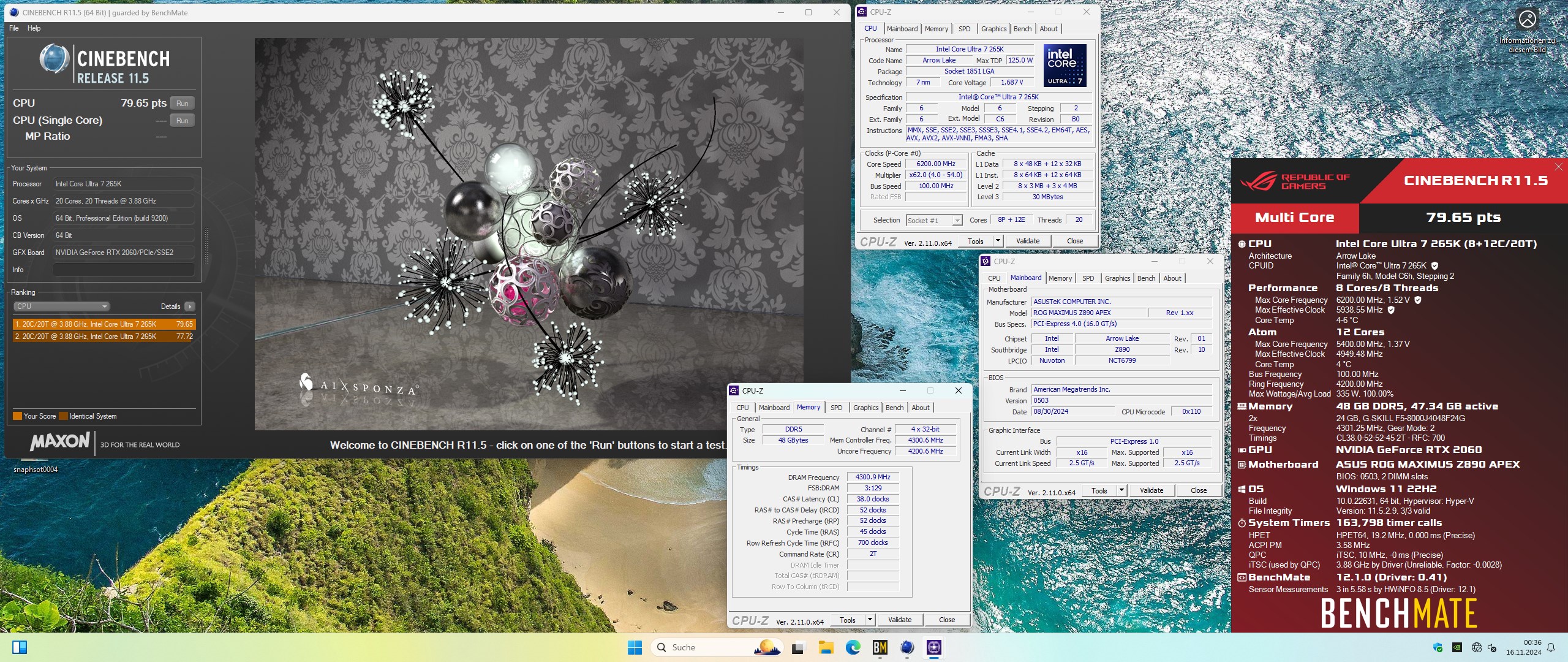1568x662 pixels.
Task: Select ranking entry with score 77.72
Action: [104, 337]
